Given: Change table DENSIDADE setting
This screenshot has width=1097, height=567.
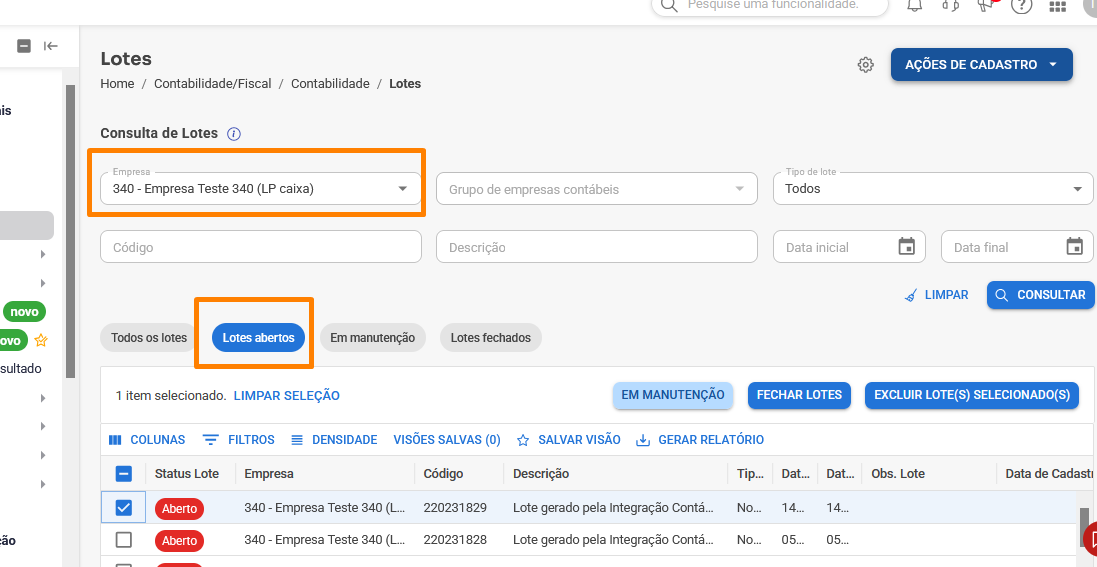Looking at the screenshot, I should [334, 440].
